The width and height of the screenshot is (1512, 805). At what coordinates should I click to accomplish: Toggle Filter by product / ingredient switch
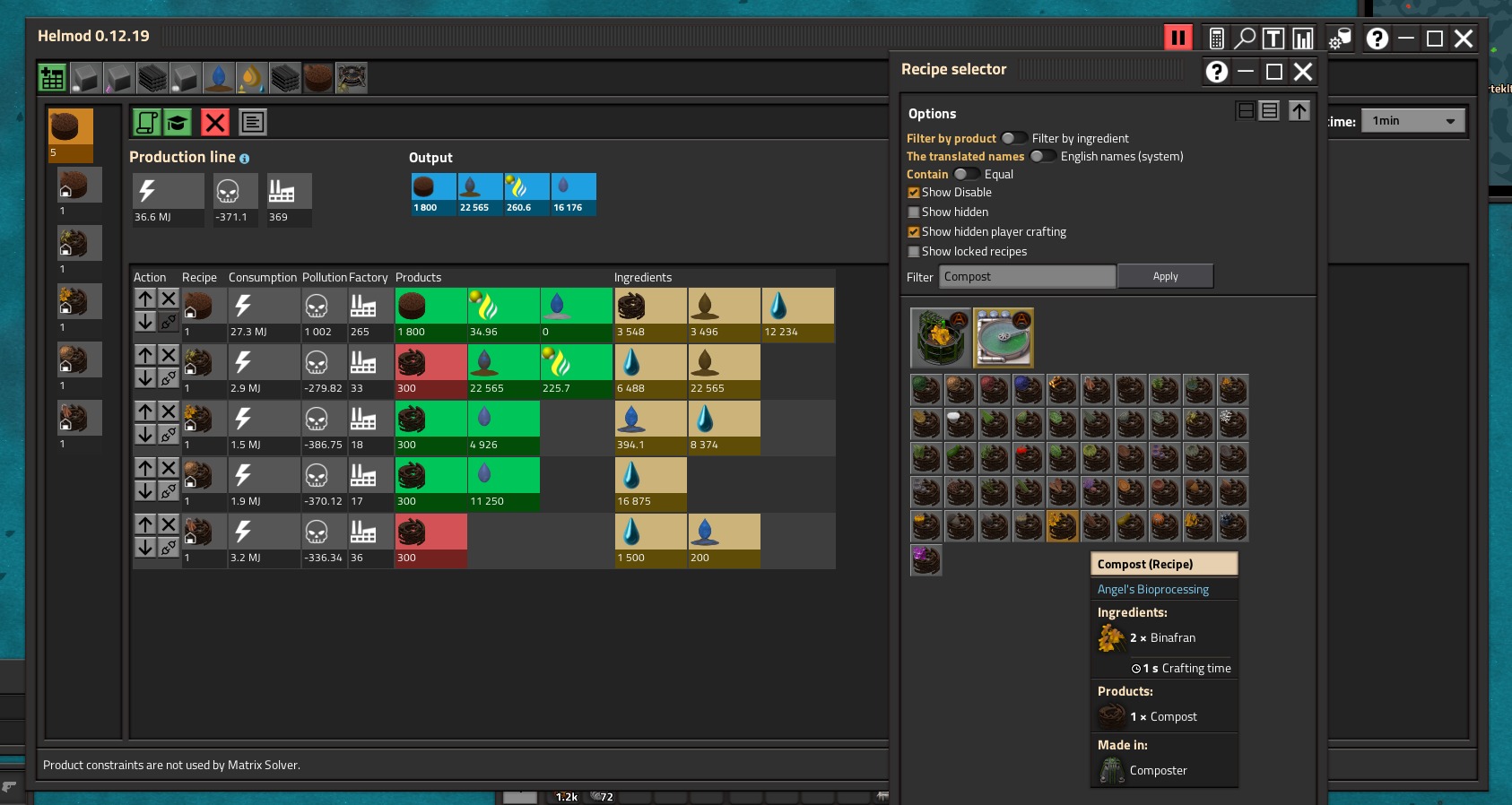[1014, 138]
